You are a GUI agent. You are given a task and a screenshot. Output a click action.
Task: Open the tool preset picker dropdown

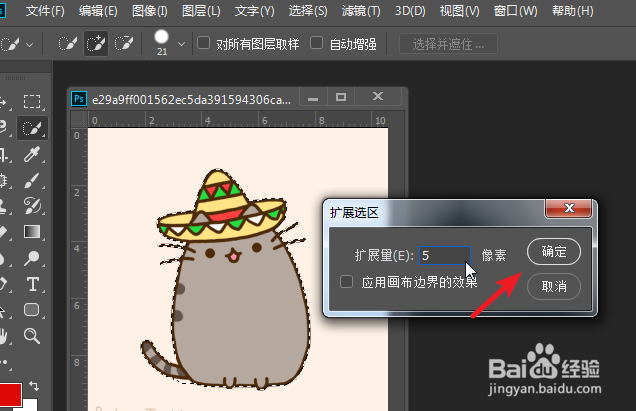[x=29, y=44]
